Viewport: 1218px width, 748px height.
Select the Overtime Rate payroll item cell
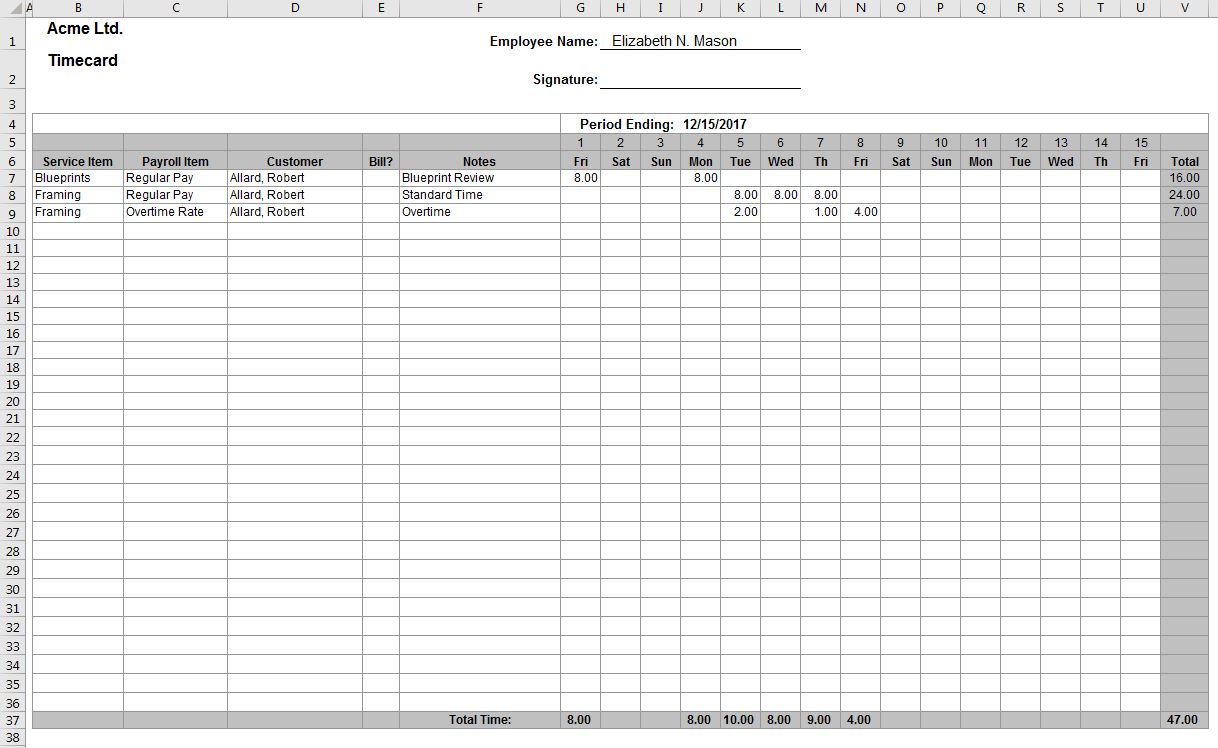[175, 212]
